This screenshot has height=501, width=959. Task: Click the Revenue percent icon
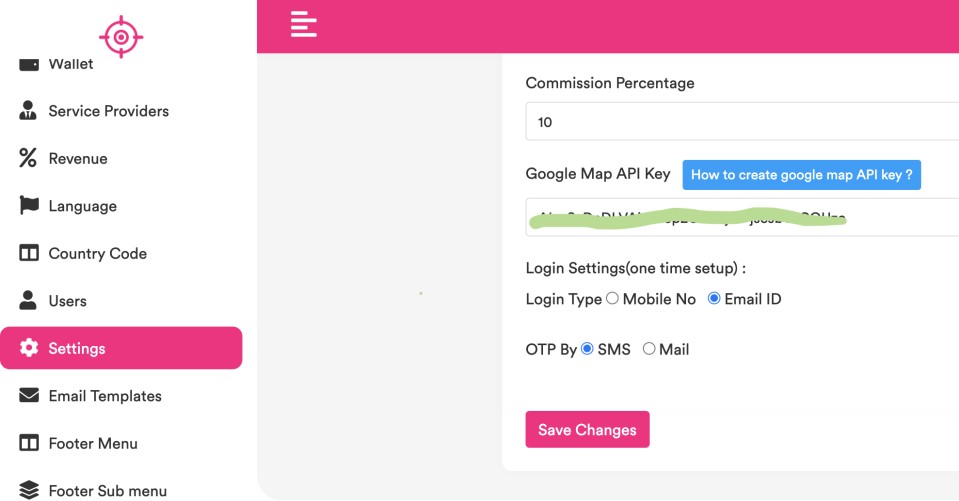28,158
